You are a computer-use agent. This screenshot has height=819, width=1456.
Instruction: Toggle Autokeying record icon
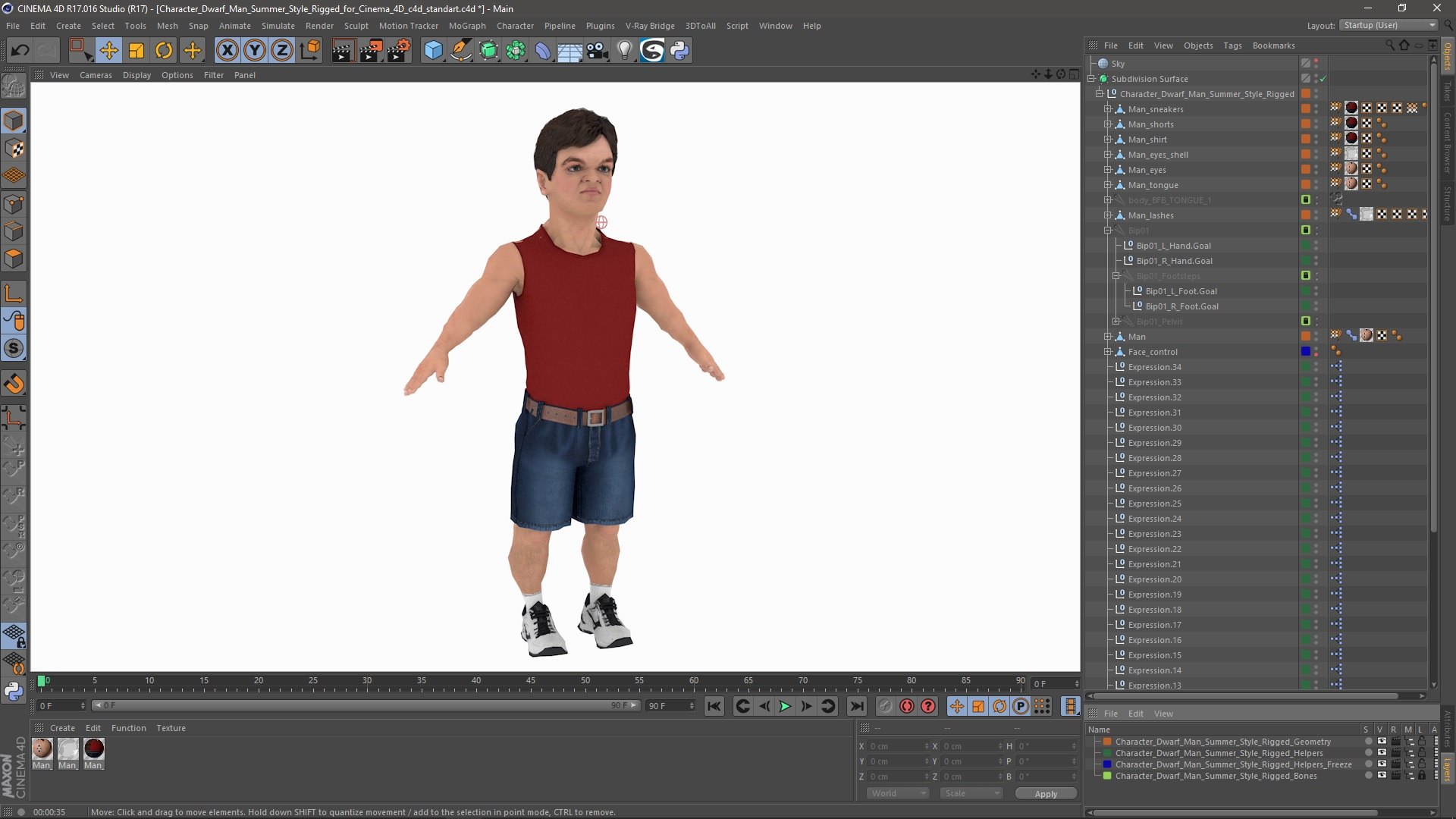pyautogui.click(x=907, y=706)
